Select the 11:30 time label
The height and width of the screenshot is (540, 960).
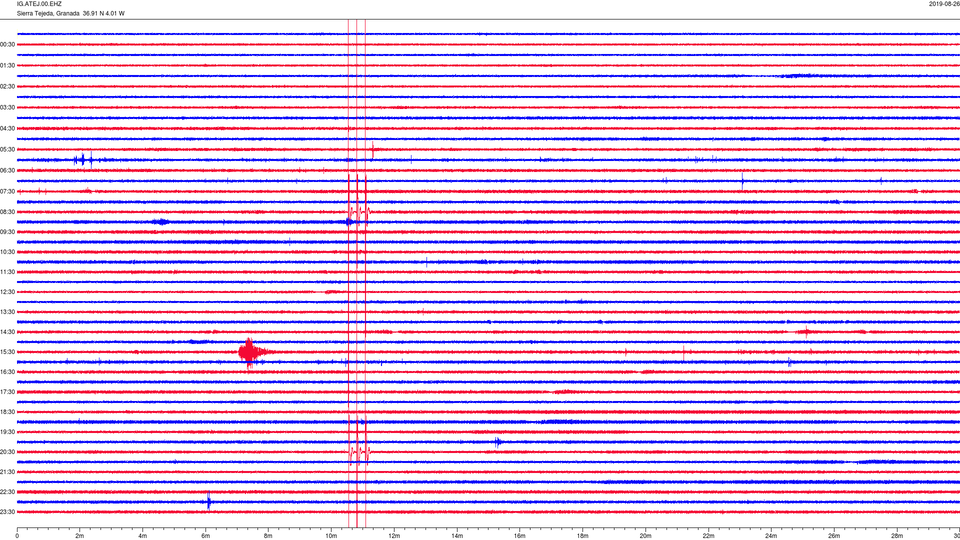[x=7, y=272]
